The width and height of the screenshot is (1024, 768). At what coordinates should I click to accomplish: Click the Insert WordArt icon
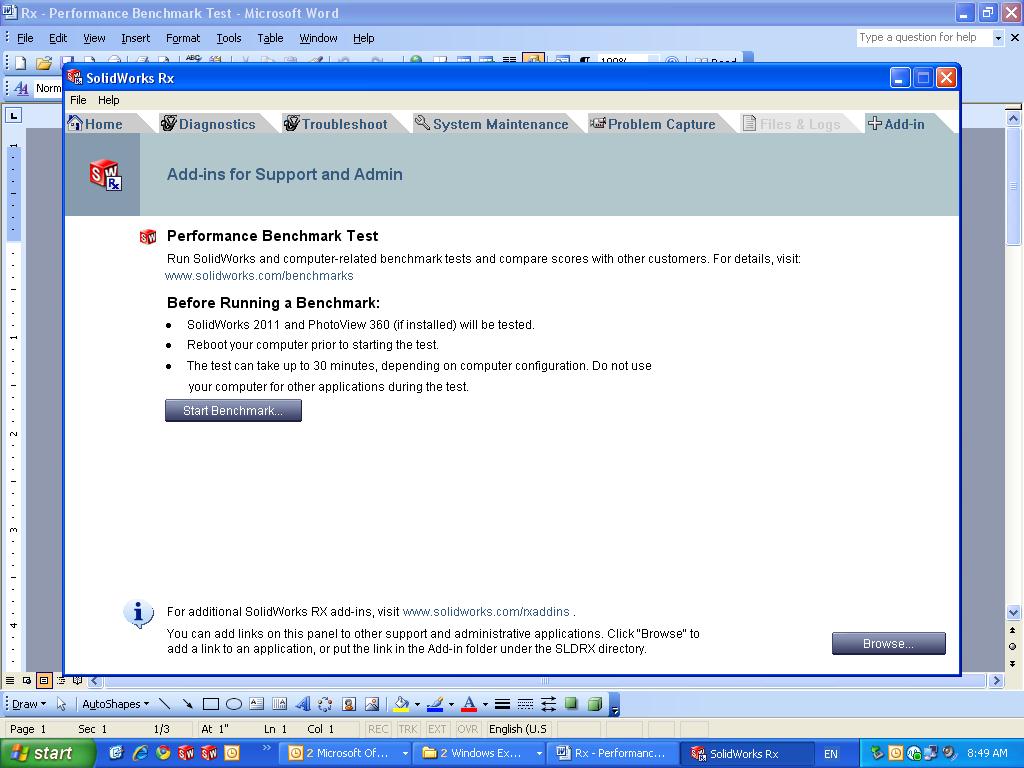(302, 704)
